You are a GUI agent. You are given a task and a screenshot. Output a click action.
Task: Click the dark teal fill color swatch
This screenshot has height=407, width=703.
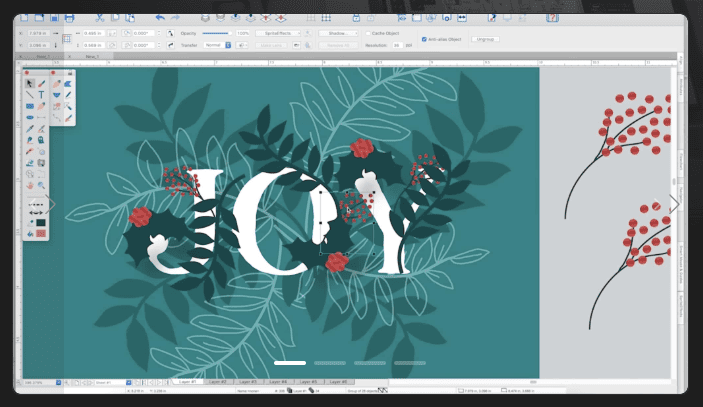pos(41,223)
